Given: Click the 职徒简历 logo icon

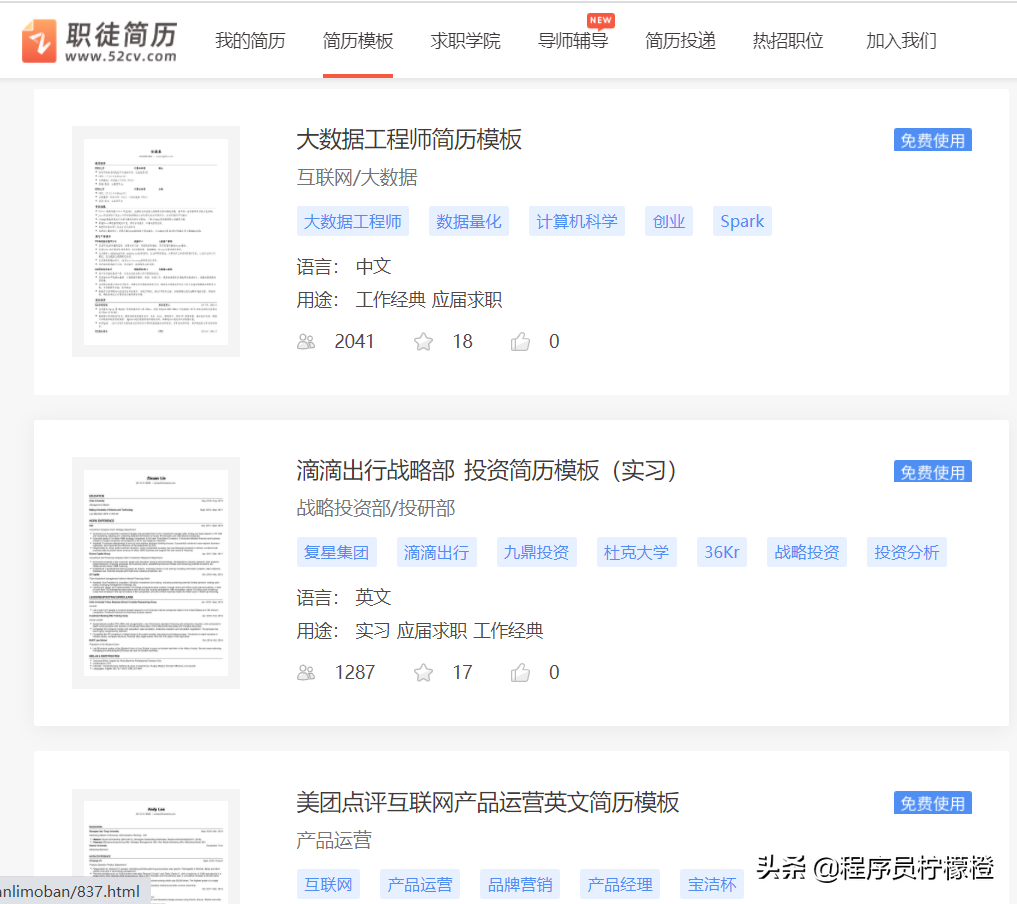Looking at the screenshot, I should [x=36, y=40].
